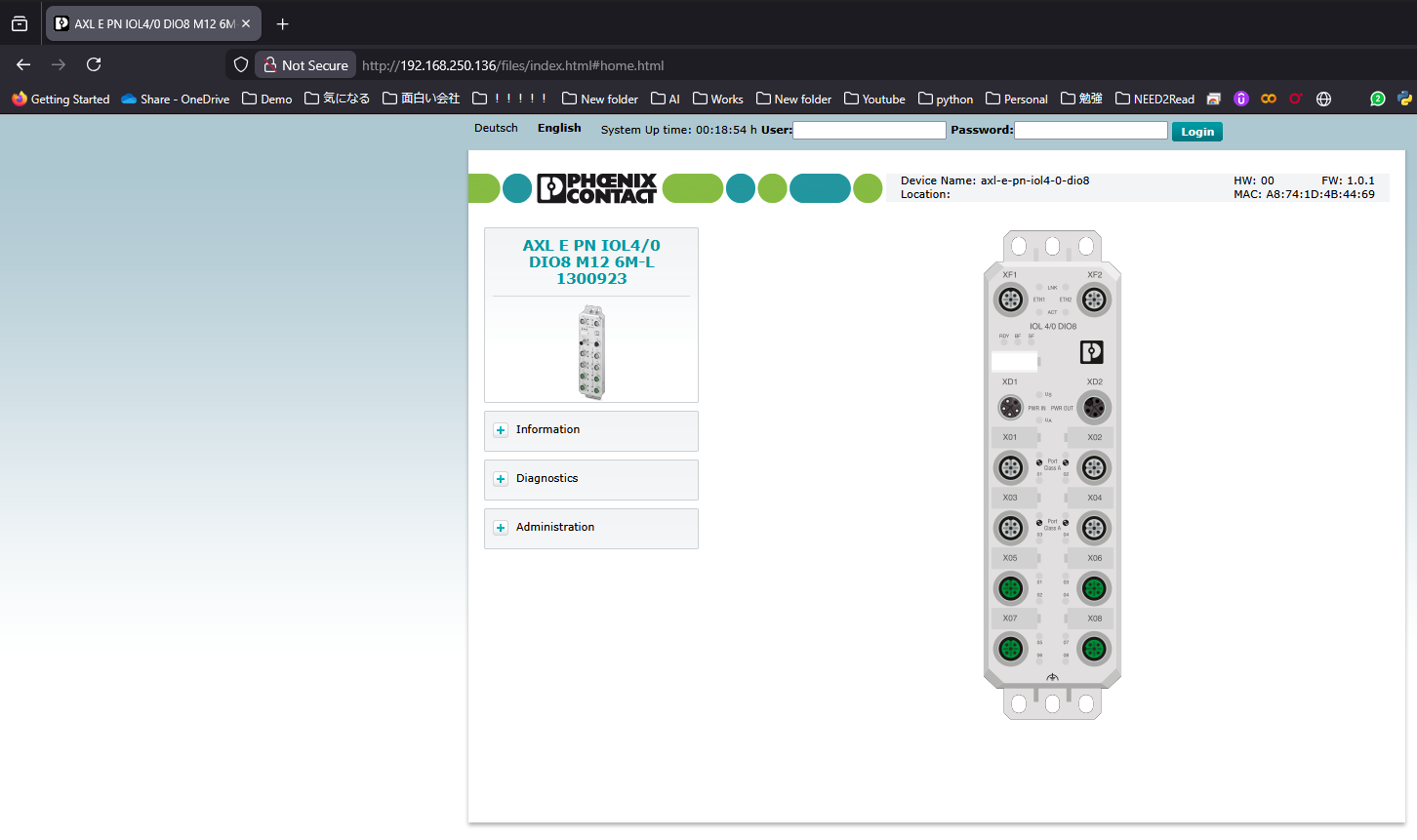Open the Youtube bookmarks folder
This screenshot has width=1417, height=840.
click(x=874, y=99)
